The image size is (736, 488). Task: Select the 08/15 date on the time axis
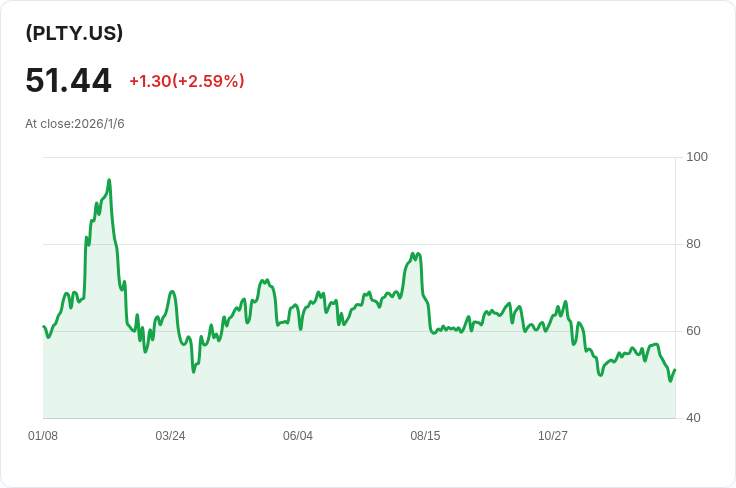click(x=425, y=436)
